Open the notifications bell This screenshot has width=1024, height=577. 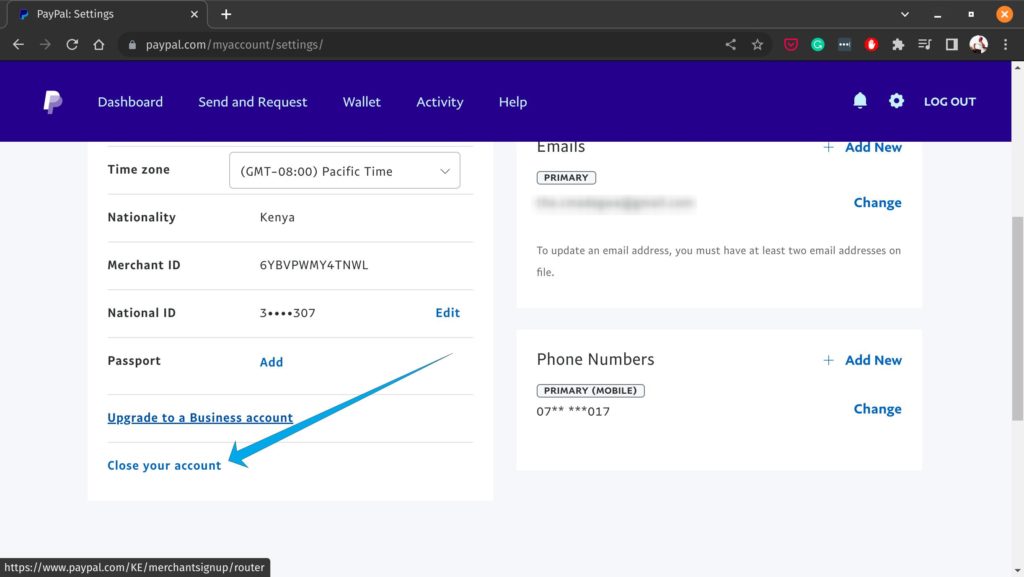(x=859, y=101)
